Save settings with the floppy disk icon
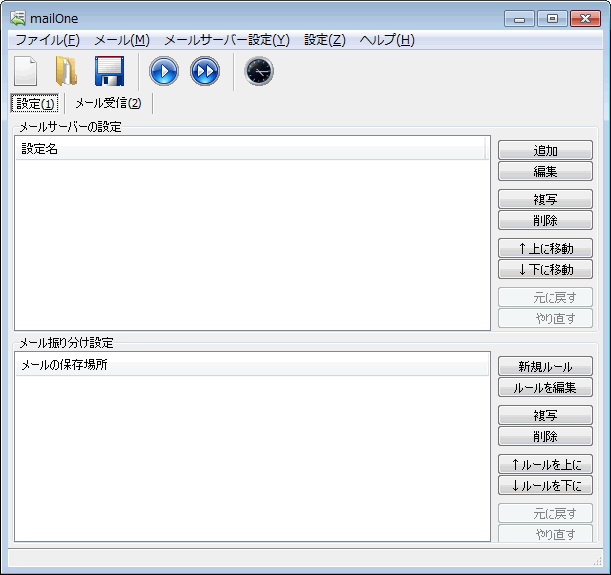611x575 pixels. click(x=109, y=71)
